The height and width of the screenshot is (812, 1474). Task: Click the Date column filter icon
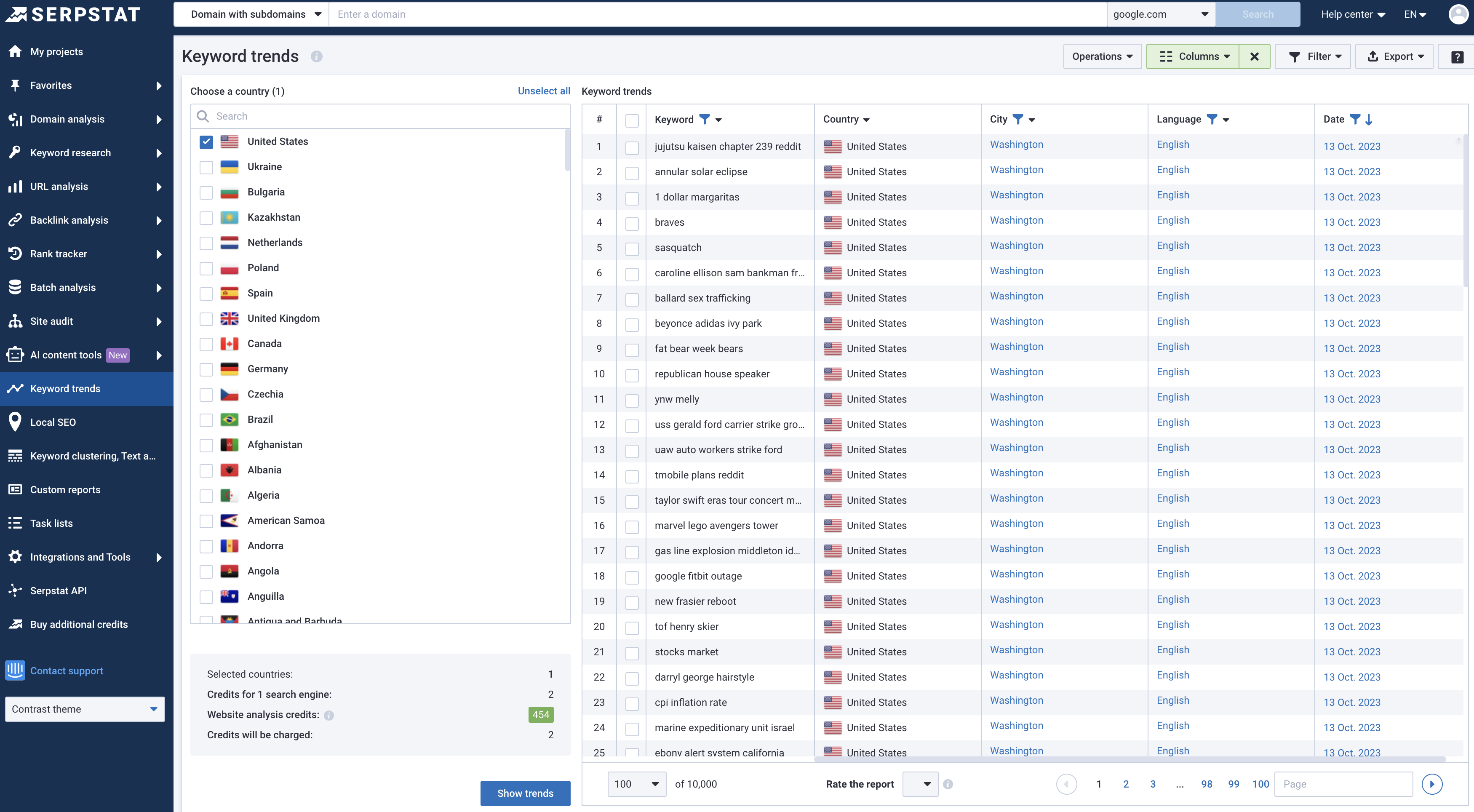[1354, 119]
